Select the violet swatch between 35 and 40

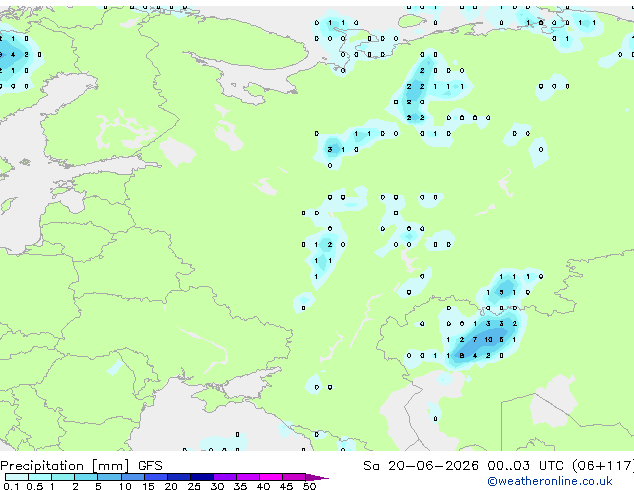pos(248,477)
